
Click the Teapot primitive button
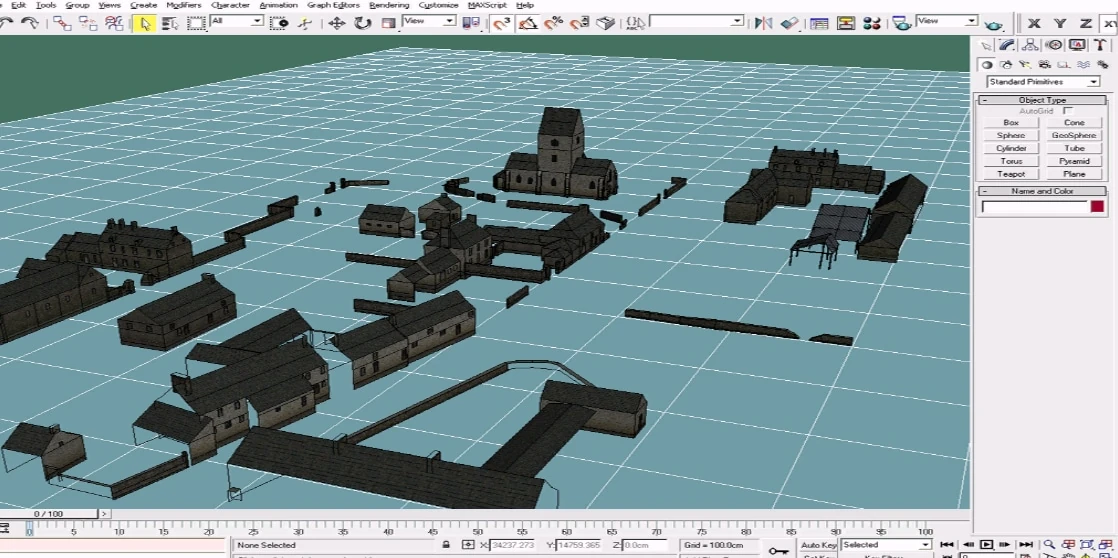[1011, 174]
